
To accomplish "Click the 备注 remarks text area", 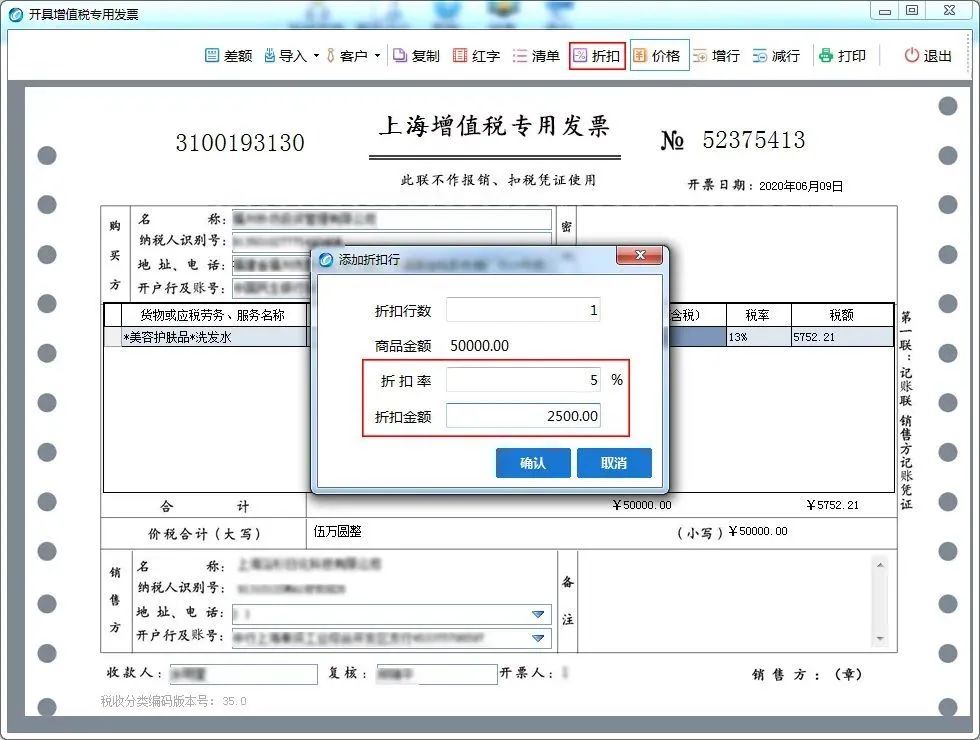I will click(x=725, y=601).
